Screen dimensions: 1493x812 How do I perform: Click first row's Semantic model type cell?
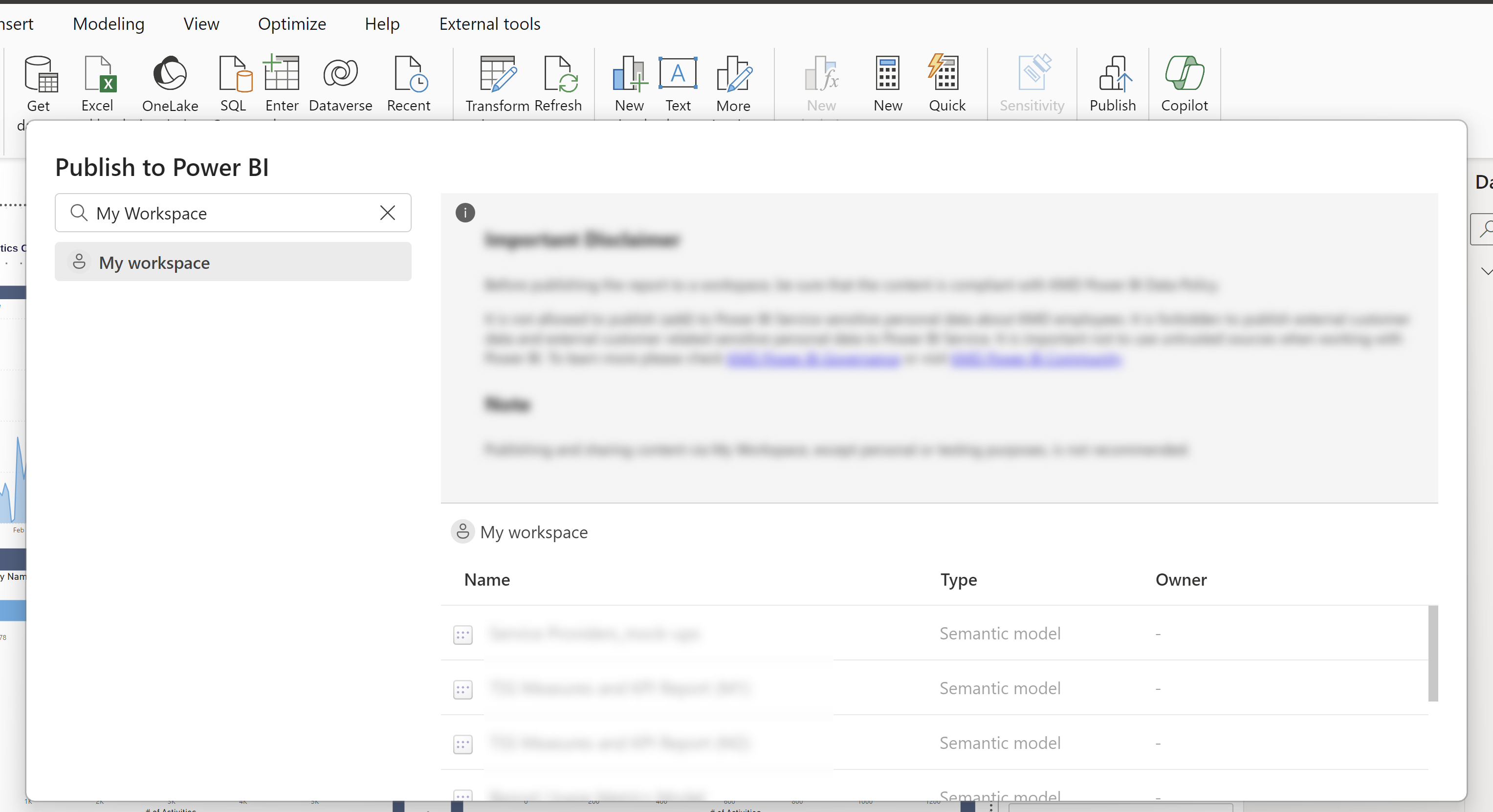click(x=1000, y=634)
